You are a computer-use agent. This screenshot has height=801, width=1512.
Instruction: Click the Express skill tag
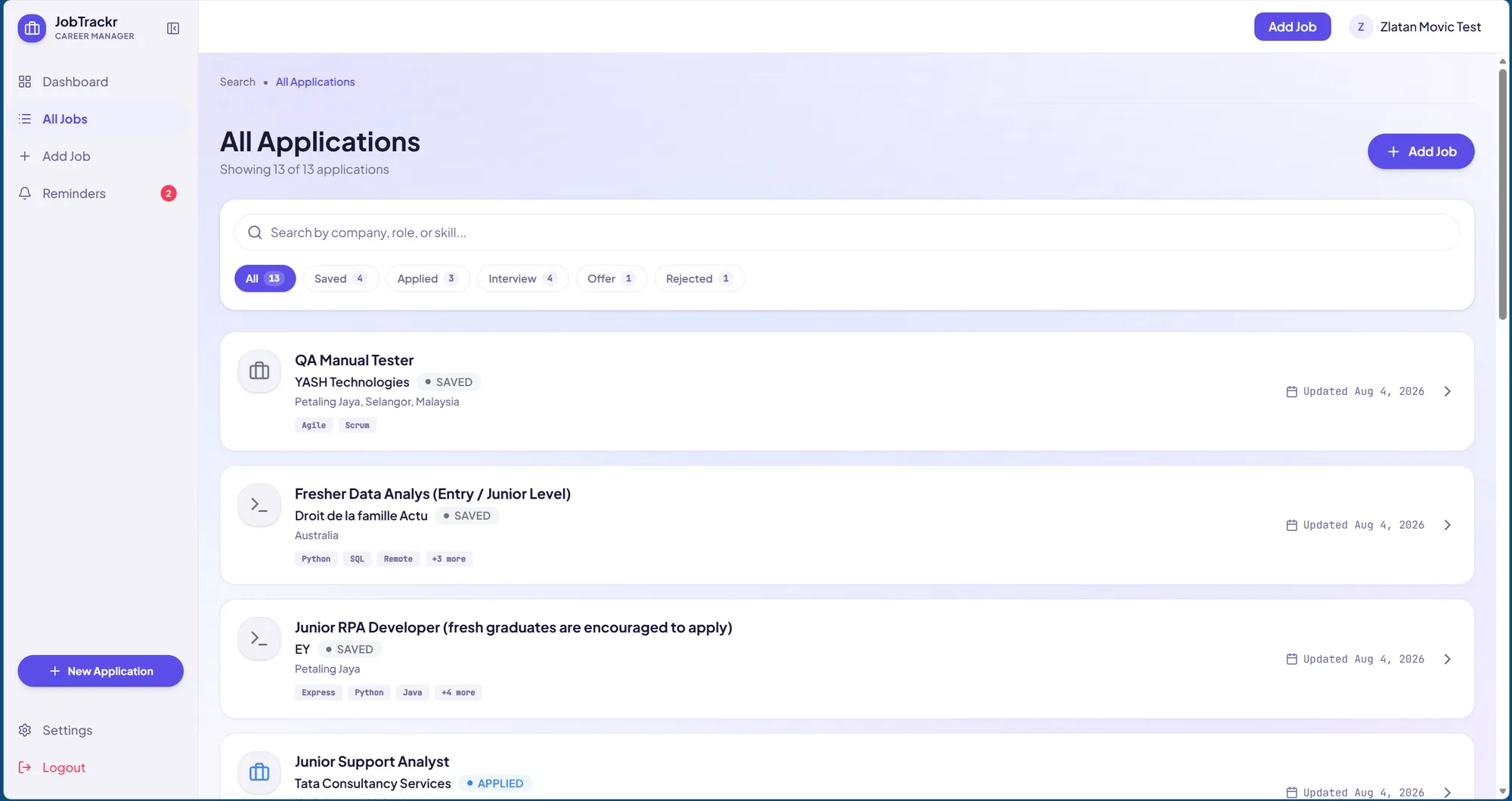[318, 692]
